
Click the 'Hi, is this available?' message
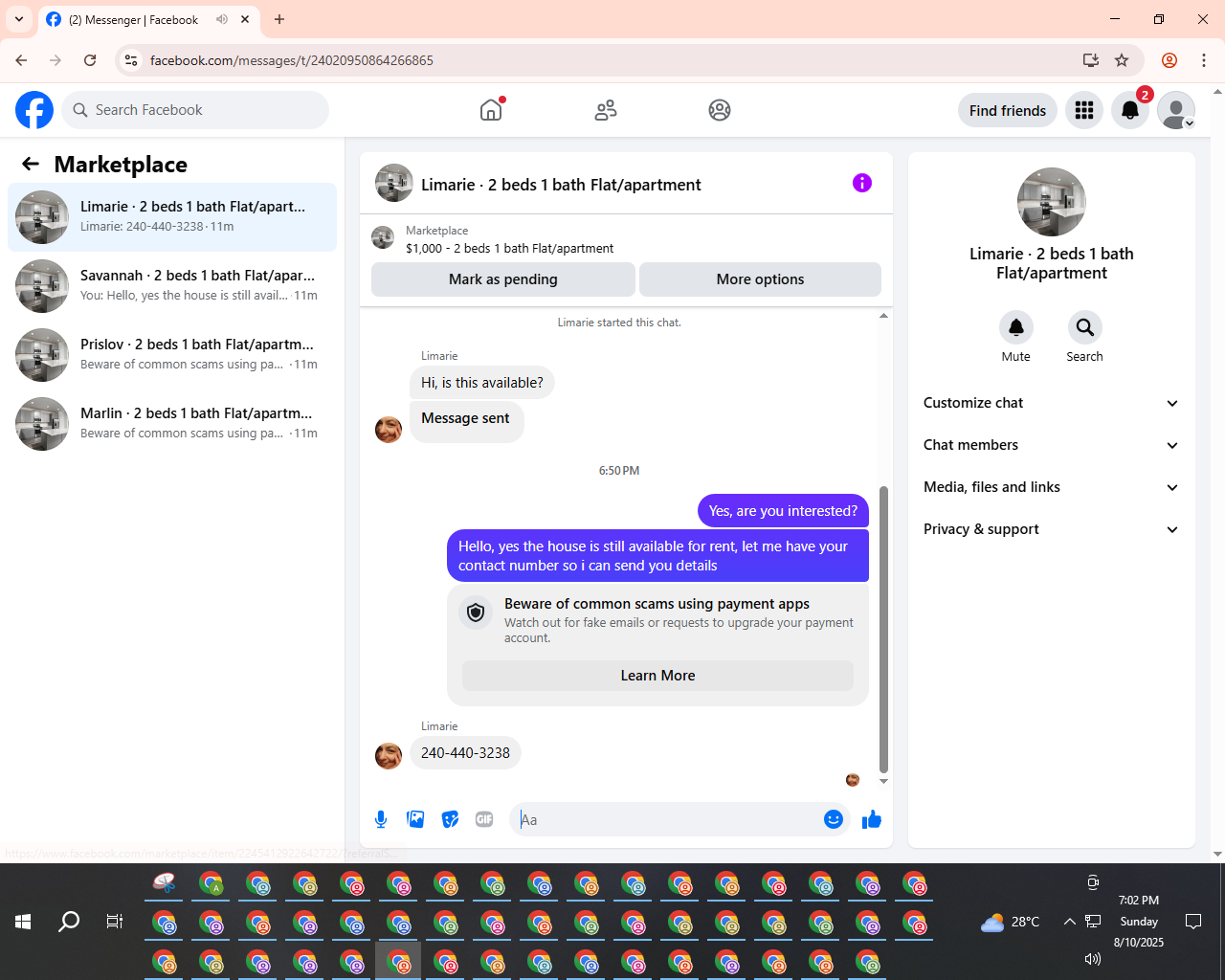click(x=482, y=383)
